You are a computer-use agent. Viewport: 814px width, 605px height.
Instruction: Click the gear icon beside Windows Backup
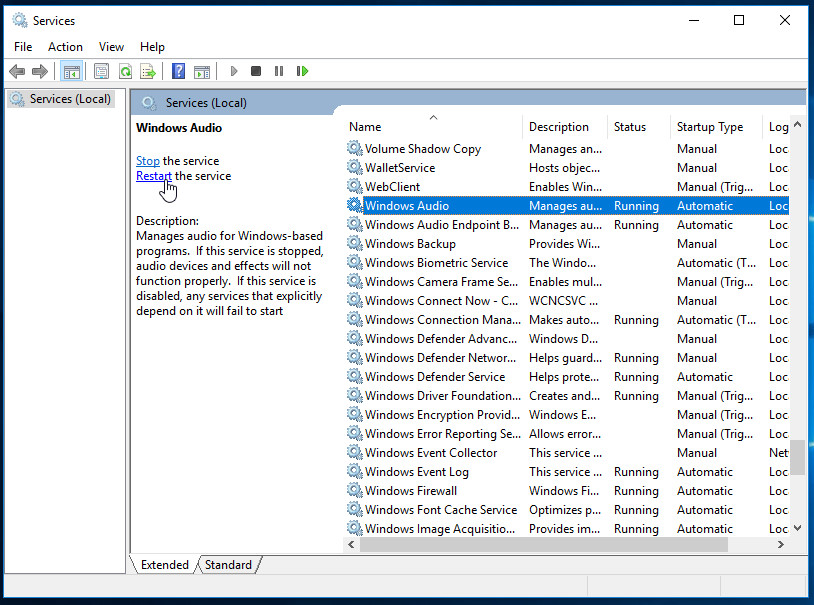point(355,244)
